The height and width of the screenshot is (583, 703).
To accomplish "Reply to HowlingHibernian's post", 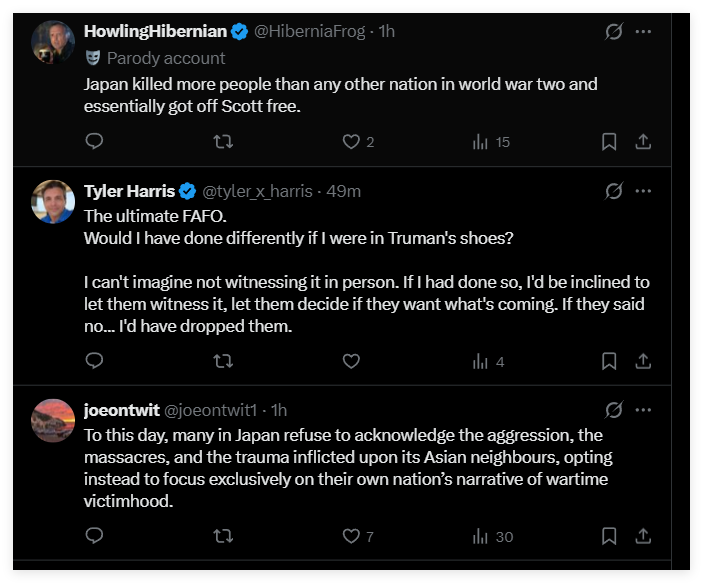I will [x=94, y=142].
